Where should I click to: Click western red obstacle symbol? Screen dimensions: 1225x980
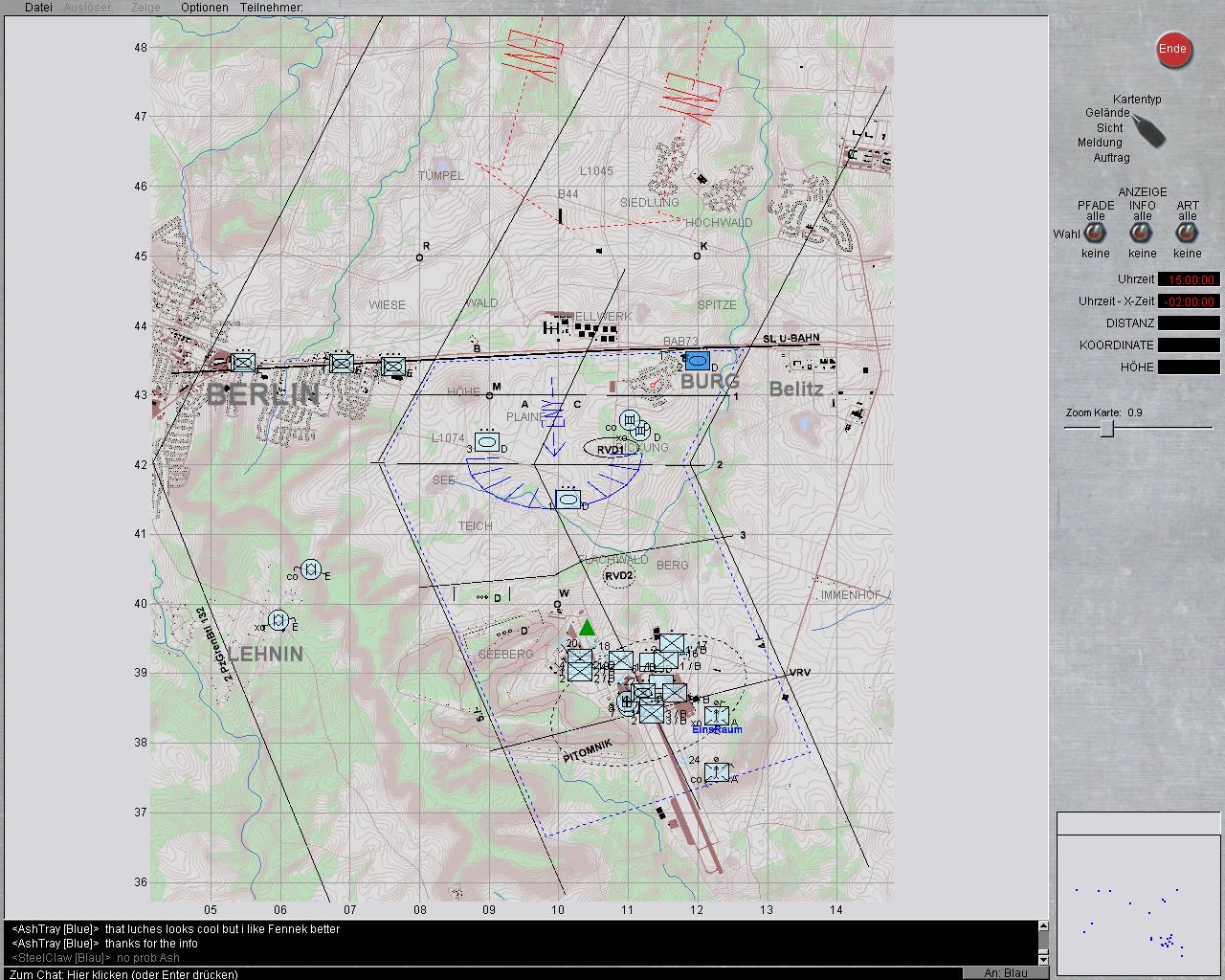[x=532, y=56]
